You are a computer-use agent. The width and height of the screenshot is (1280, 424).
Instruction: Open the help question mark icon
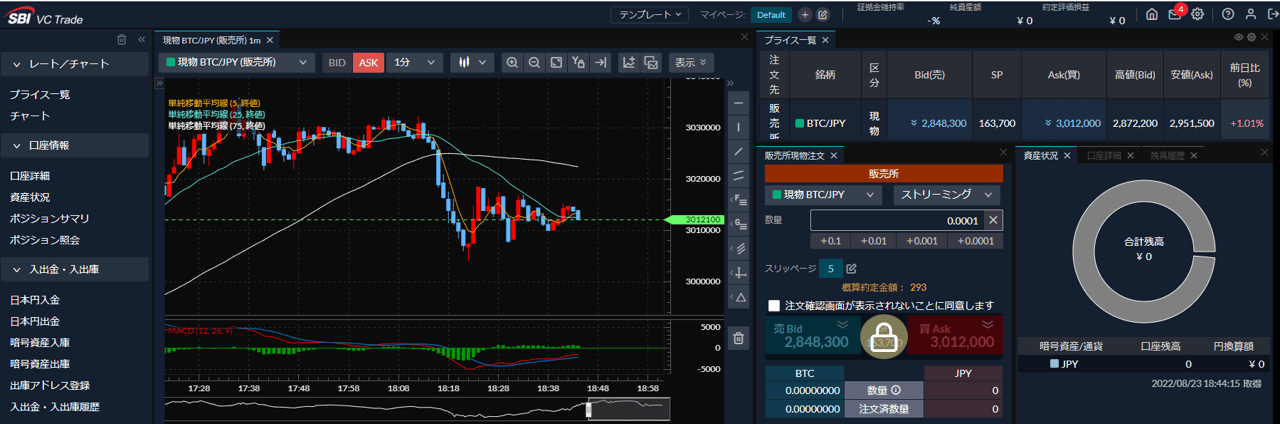pyautogui.click(x=1228, y=15)
